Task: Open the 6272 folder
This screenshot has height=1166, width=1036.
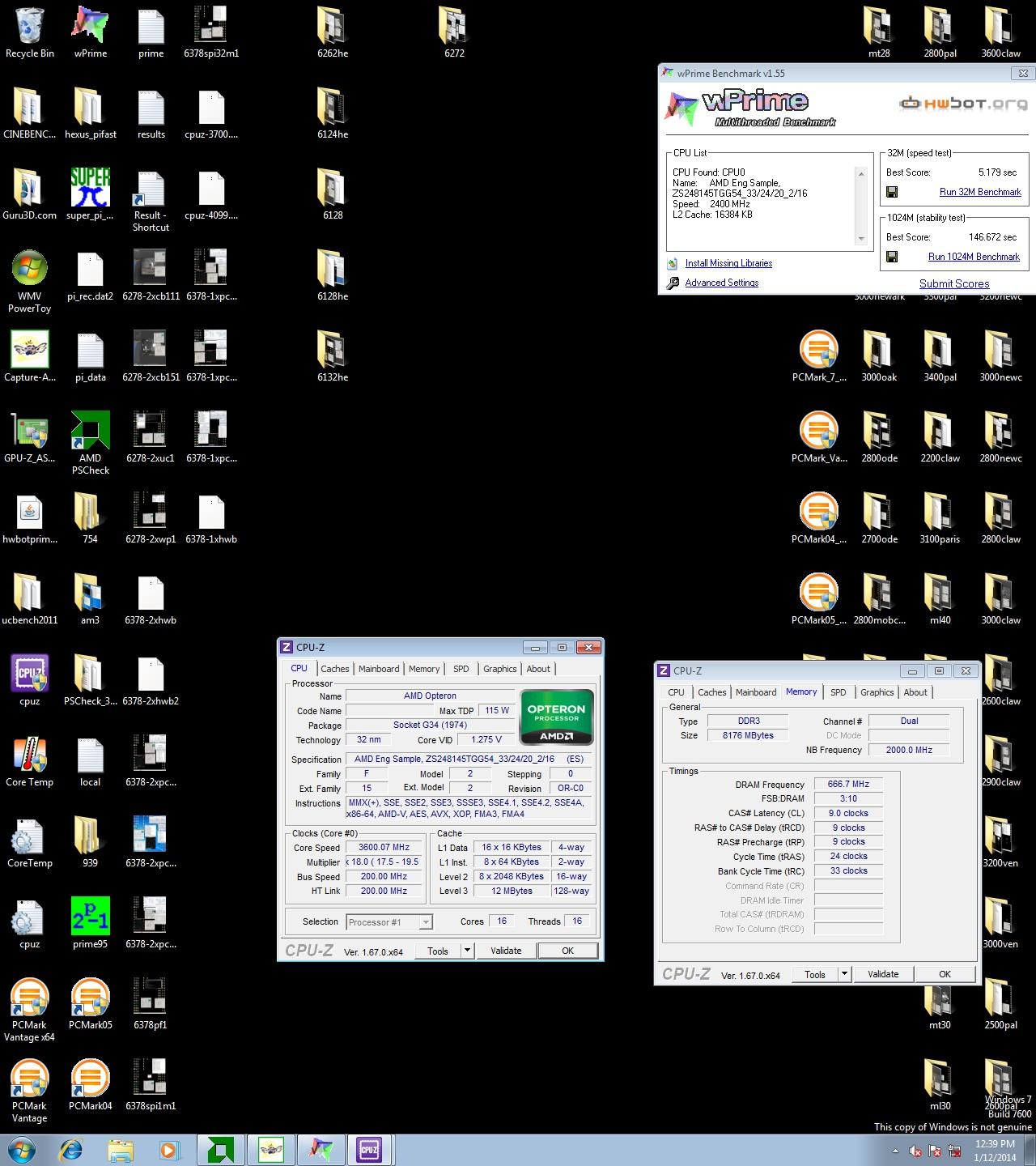Action: click(454, 32)
